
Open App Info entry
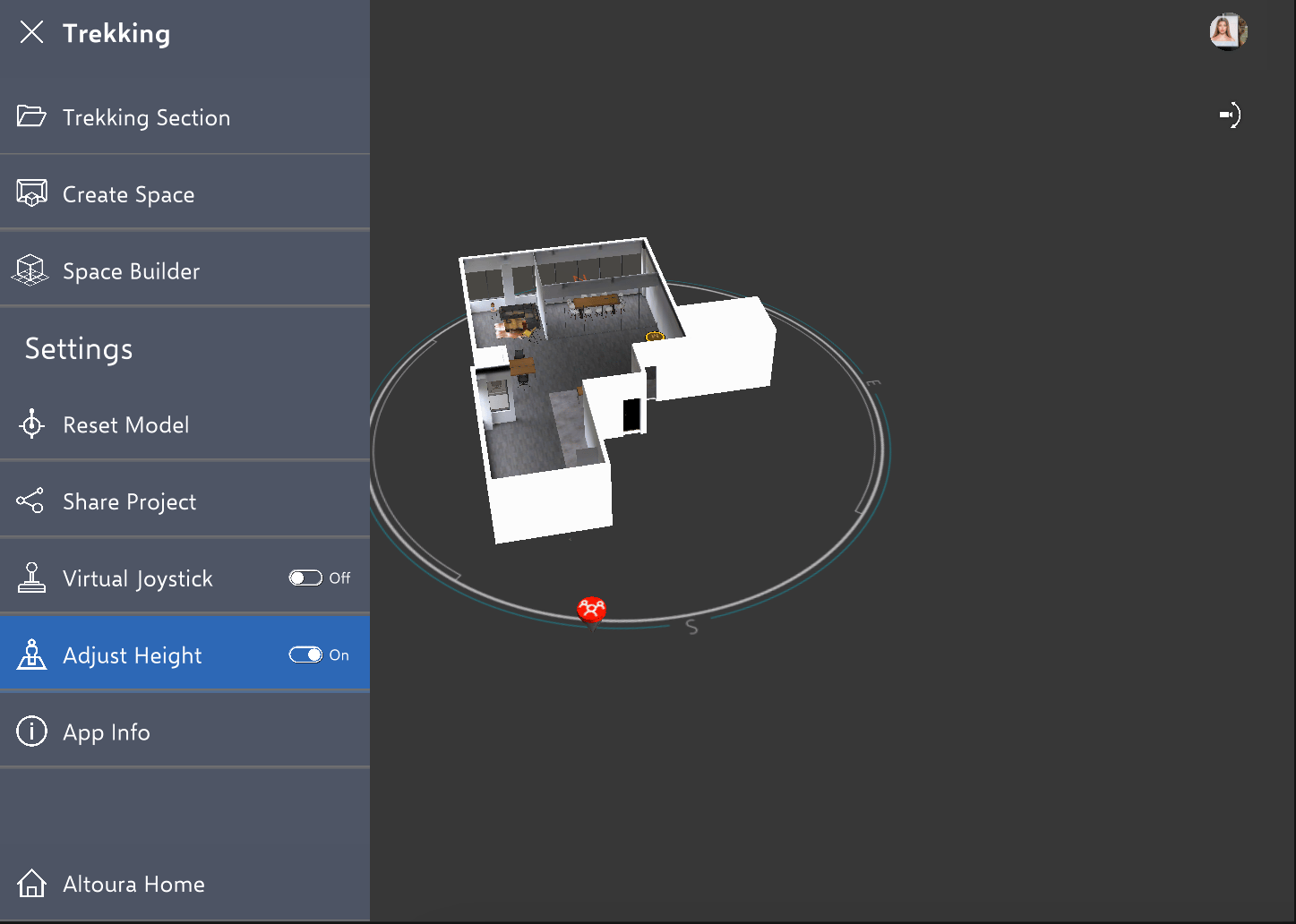tap(185, 731)
